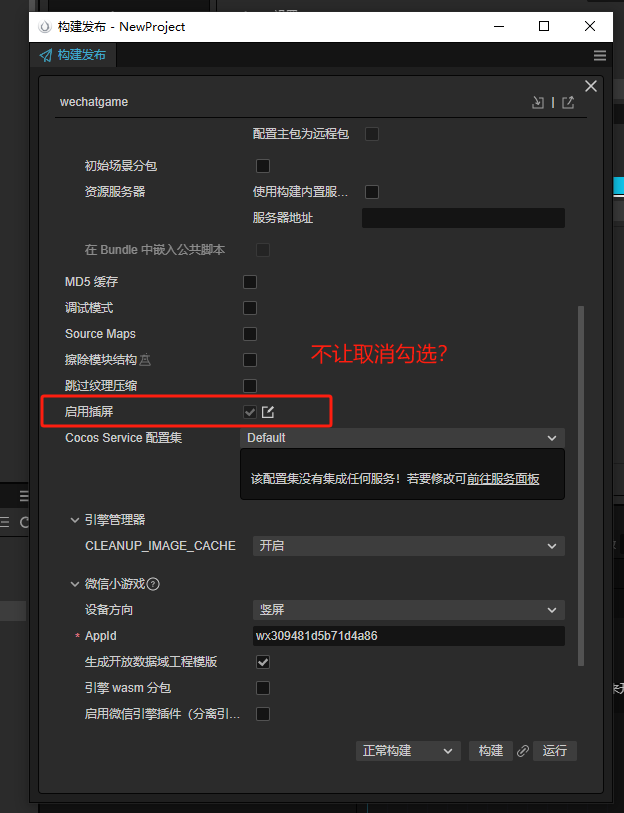
Task: Toggle 配置主包为远程包 checkbox
Action: [x=372, y=134]
